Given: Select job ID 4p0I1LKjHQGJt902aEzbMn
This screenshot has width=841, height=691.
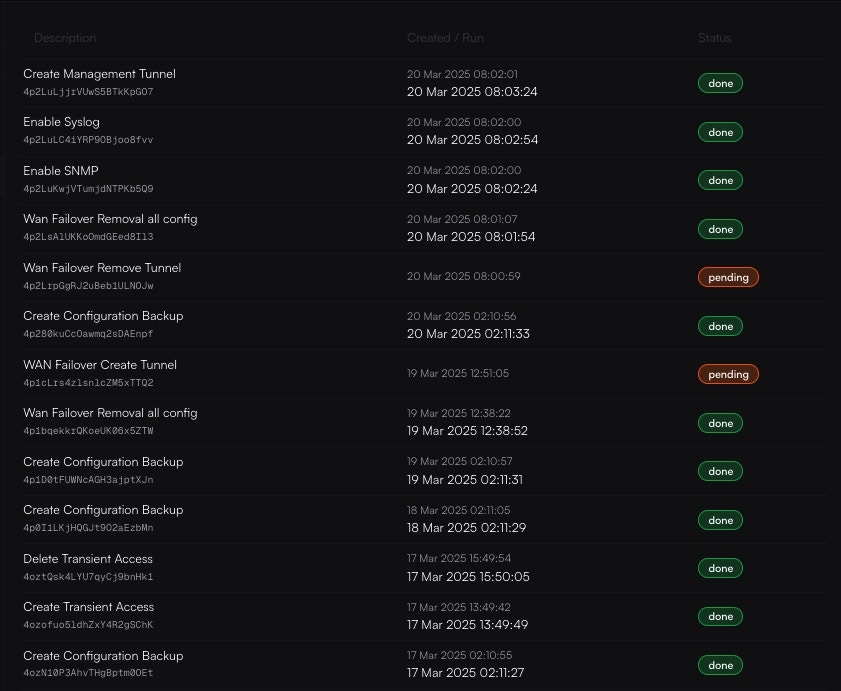Looking at the screenshot, I should 88,528.
